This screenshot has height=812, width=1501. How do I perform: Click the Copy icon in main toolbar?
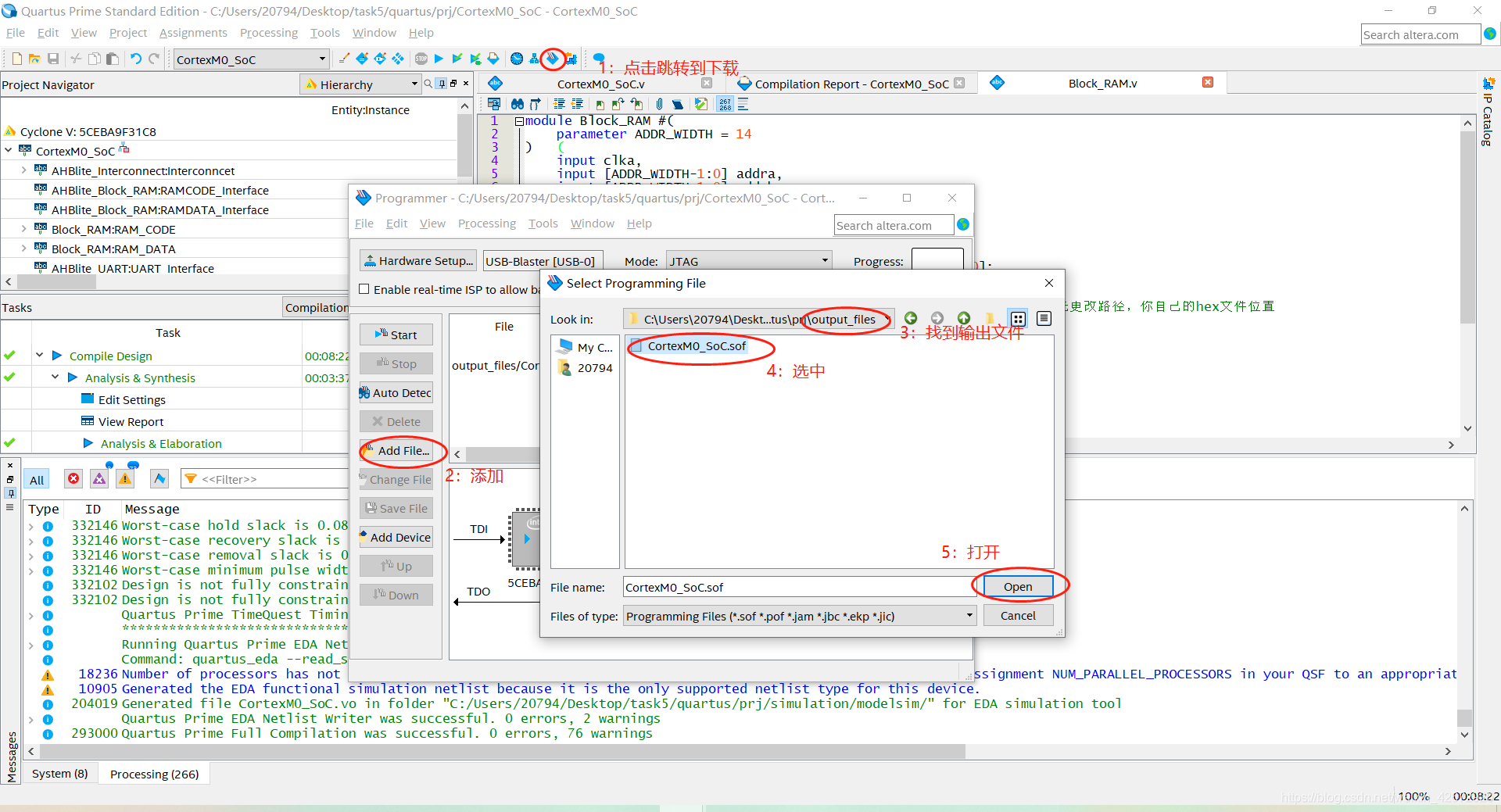[x=95, y=59]
